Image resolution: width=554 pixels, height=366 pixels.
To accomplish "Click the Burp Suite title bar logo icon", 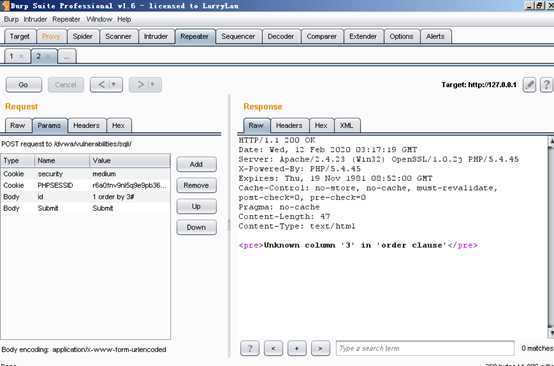I will pos(5,5).
